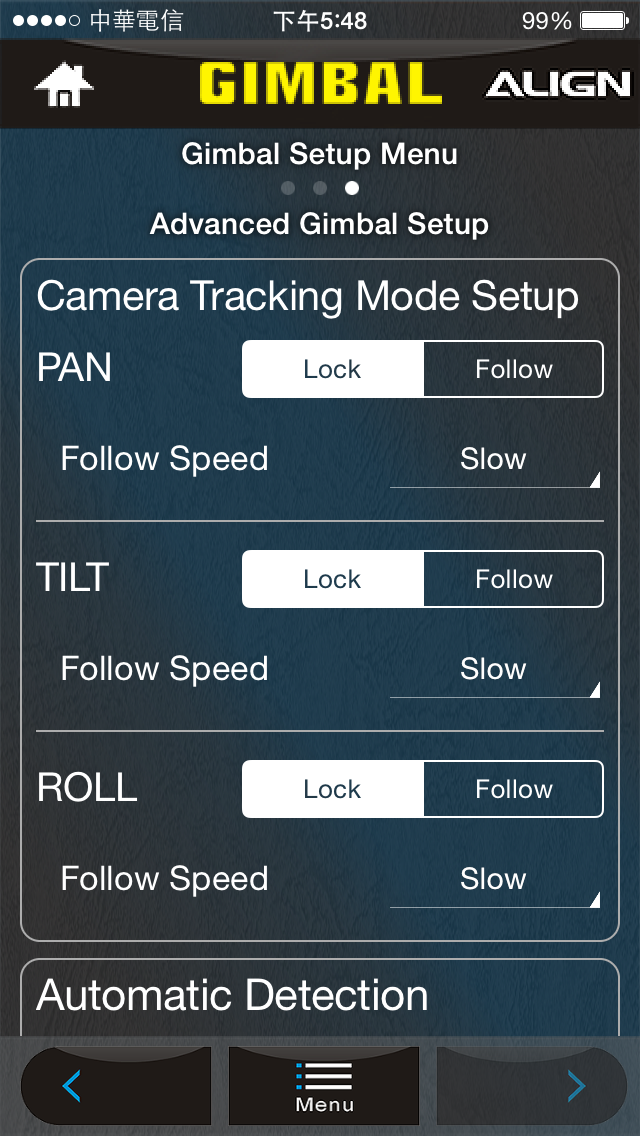Open the TILT Follow Speed selector
This screenshot has width=640, height=1136.
click(493, 669)
